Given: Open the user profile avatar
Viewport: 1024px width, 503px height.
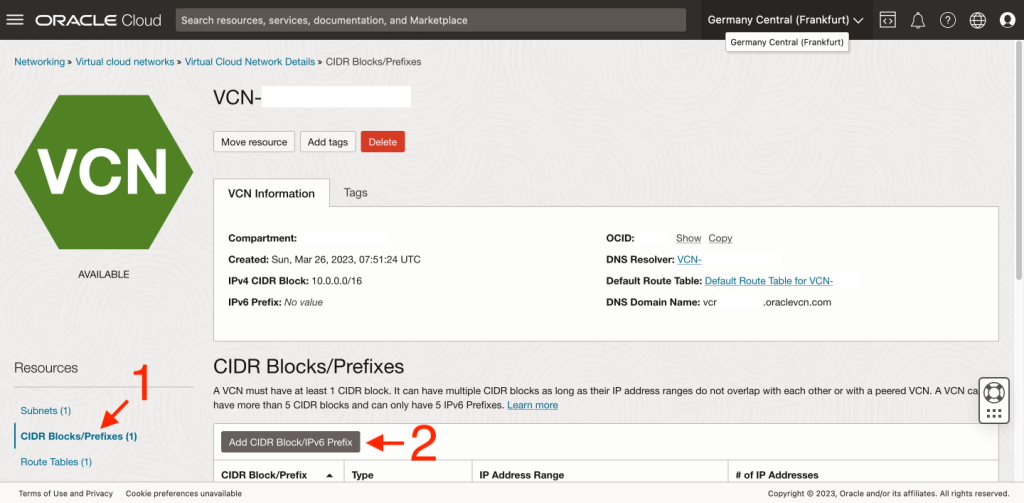Looking at the screenshot, I should [1006, 20].
